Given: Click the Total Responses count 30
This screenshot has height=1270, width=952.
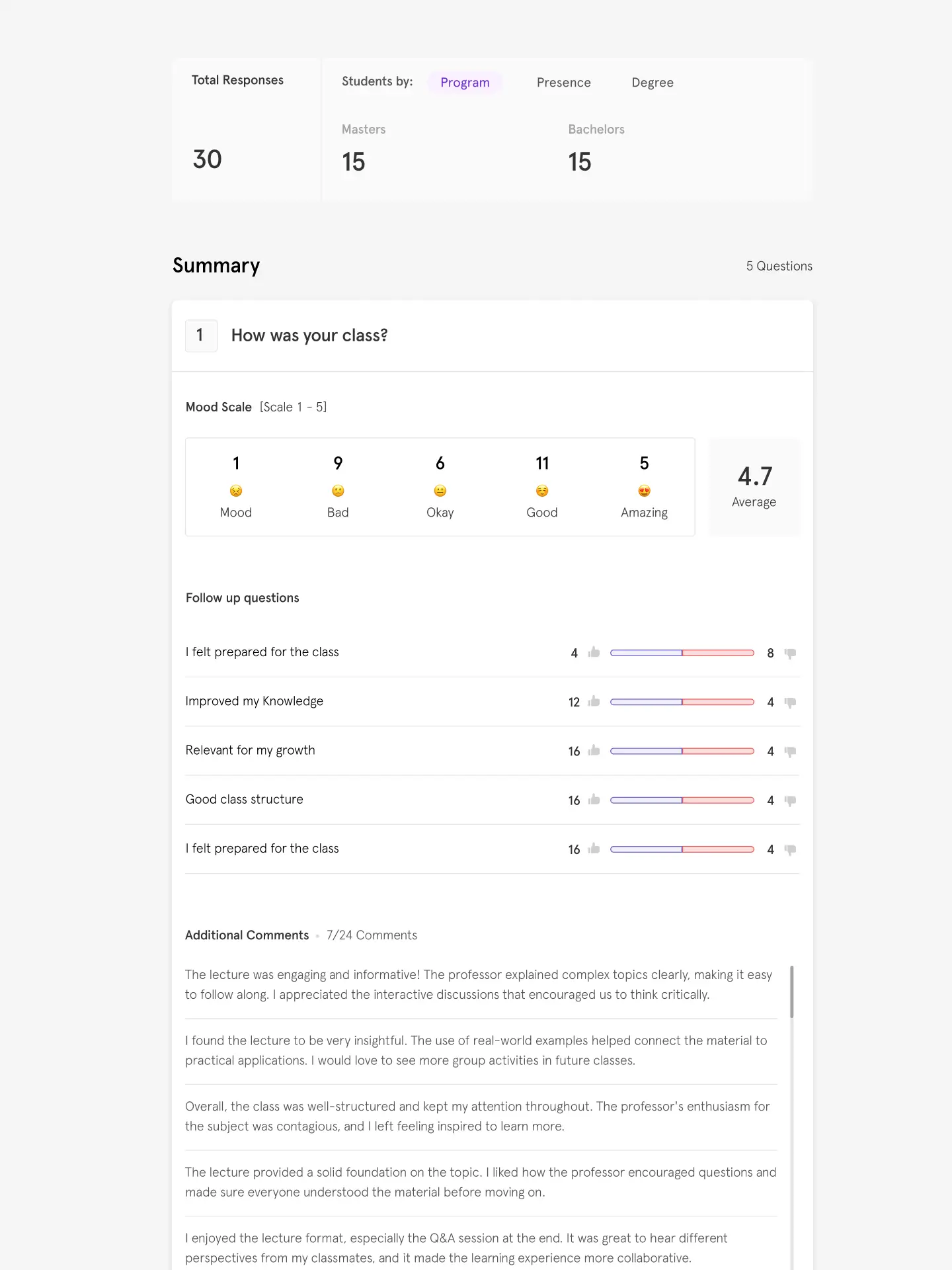Looking at the screenshot, I should click(x=207, y=159).
